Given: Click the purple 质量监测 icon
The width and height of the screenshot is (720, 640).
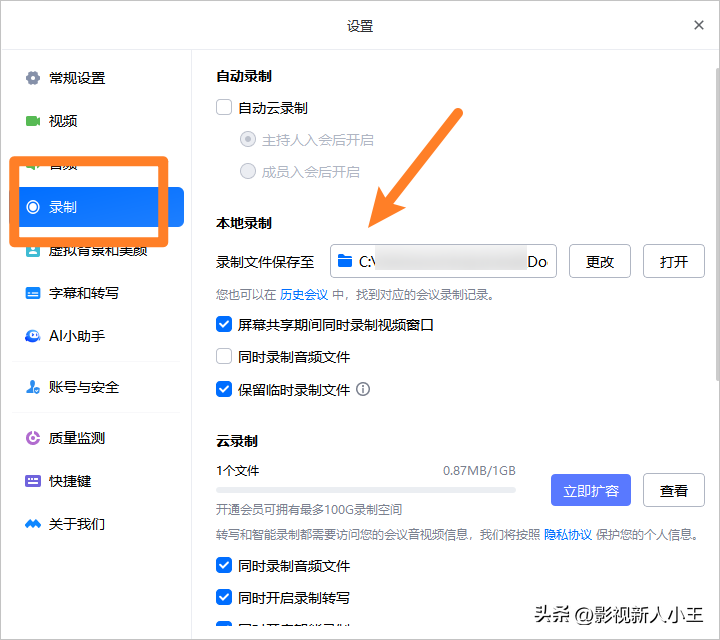Looking at the screenshot, I should 33,438.
